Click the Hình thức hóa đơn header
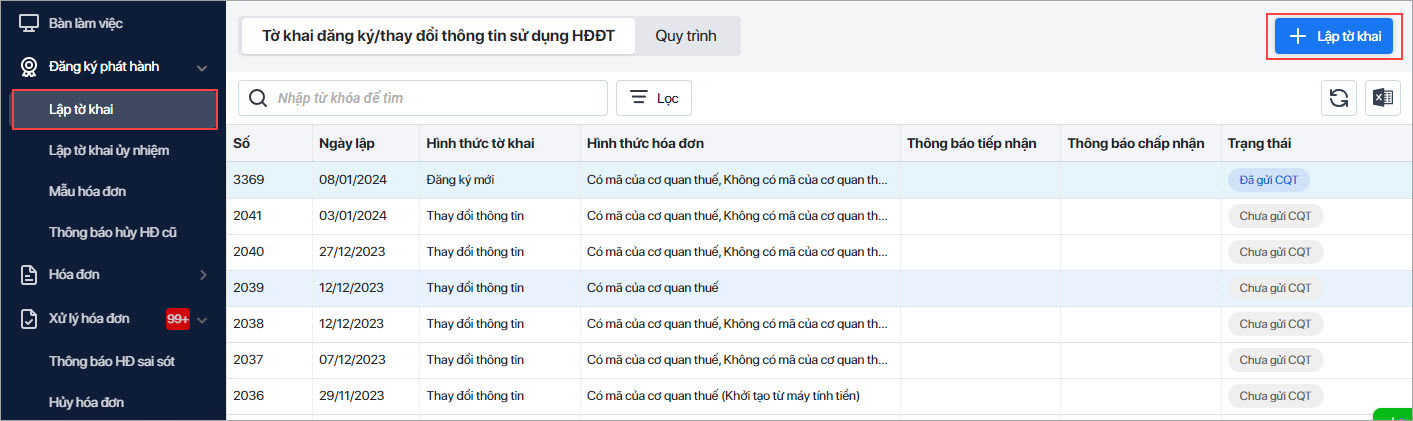This screenshot has height=421, width=1413. coord(646,143)
